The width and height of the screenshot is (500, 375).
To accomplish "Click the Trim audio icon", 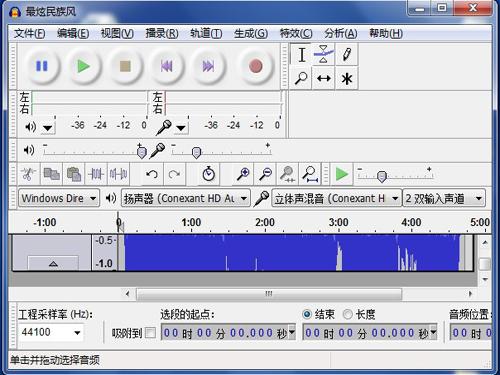I will 96,174.
